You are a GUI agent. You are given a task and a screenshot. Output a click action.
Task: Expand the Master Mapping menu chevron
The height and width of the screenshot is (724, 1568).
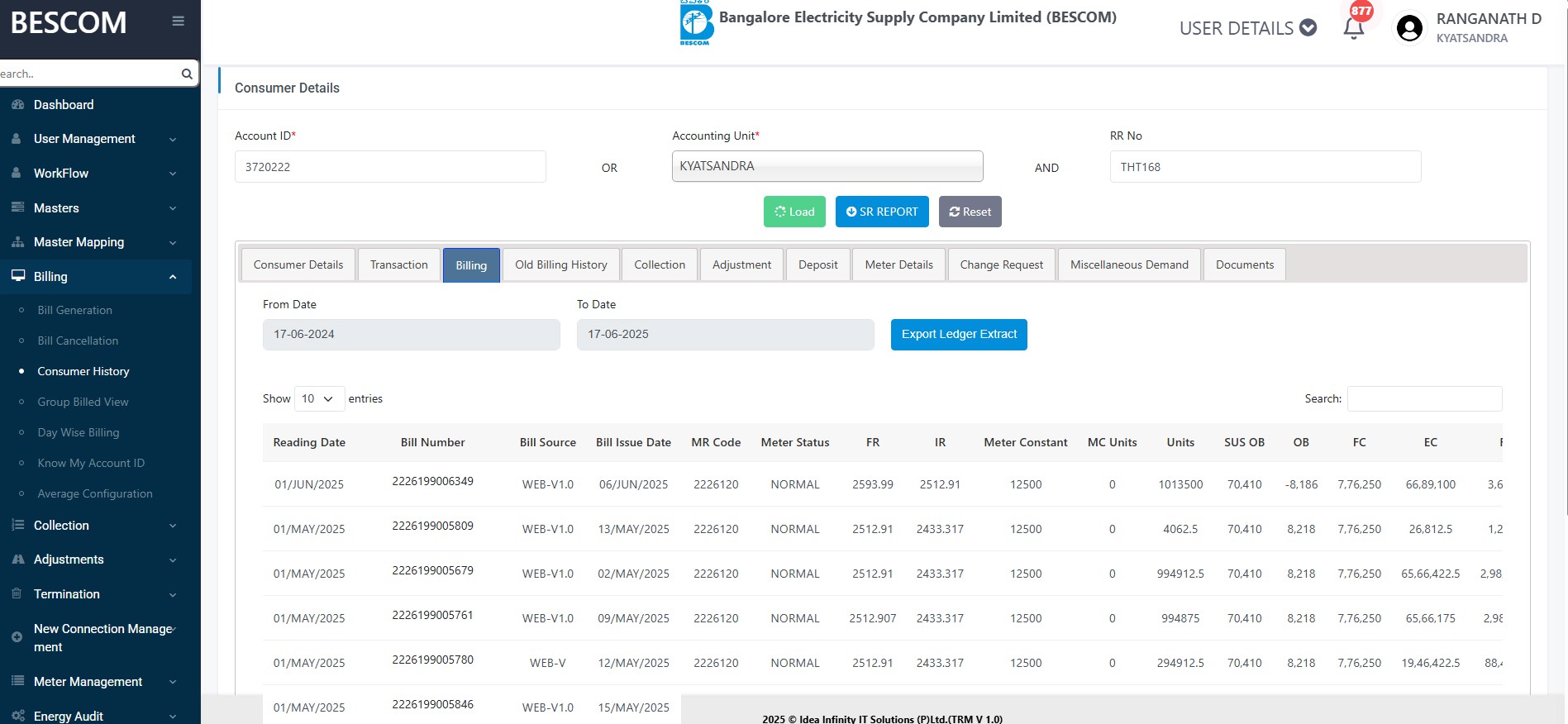(173, 243)
